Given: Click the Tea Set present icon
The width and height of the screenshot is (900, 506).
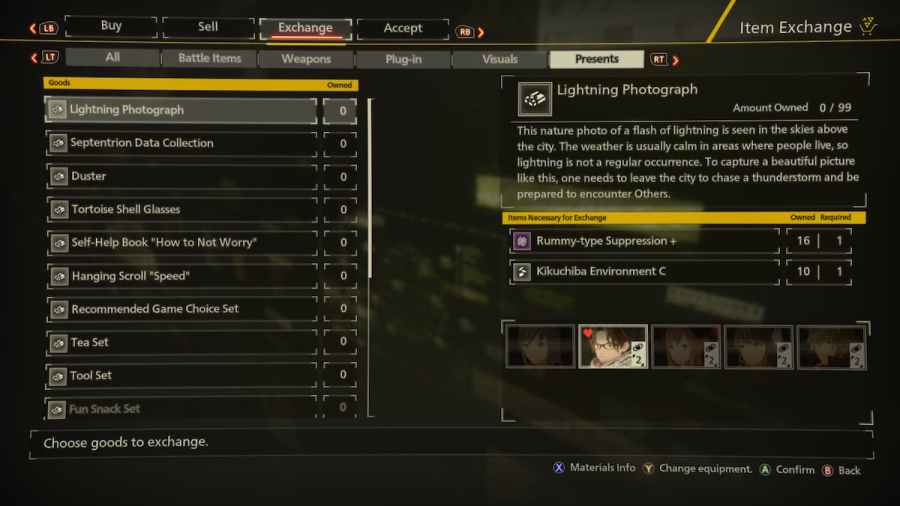Looking at the screenshot, I should 58,342.
